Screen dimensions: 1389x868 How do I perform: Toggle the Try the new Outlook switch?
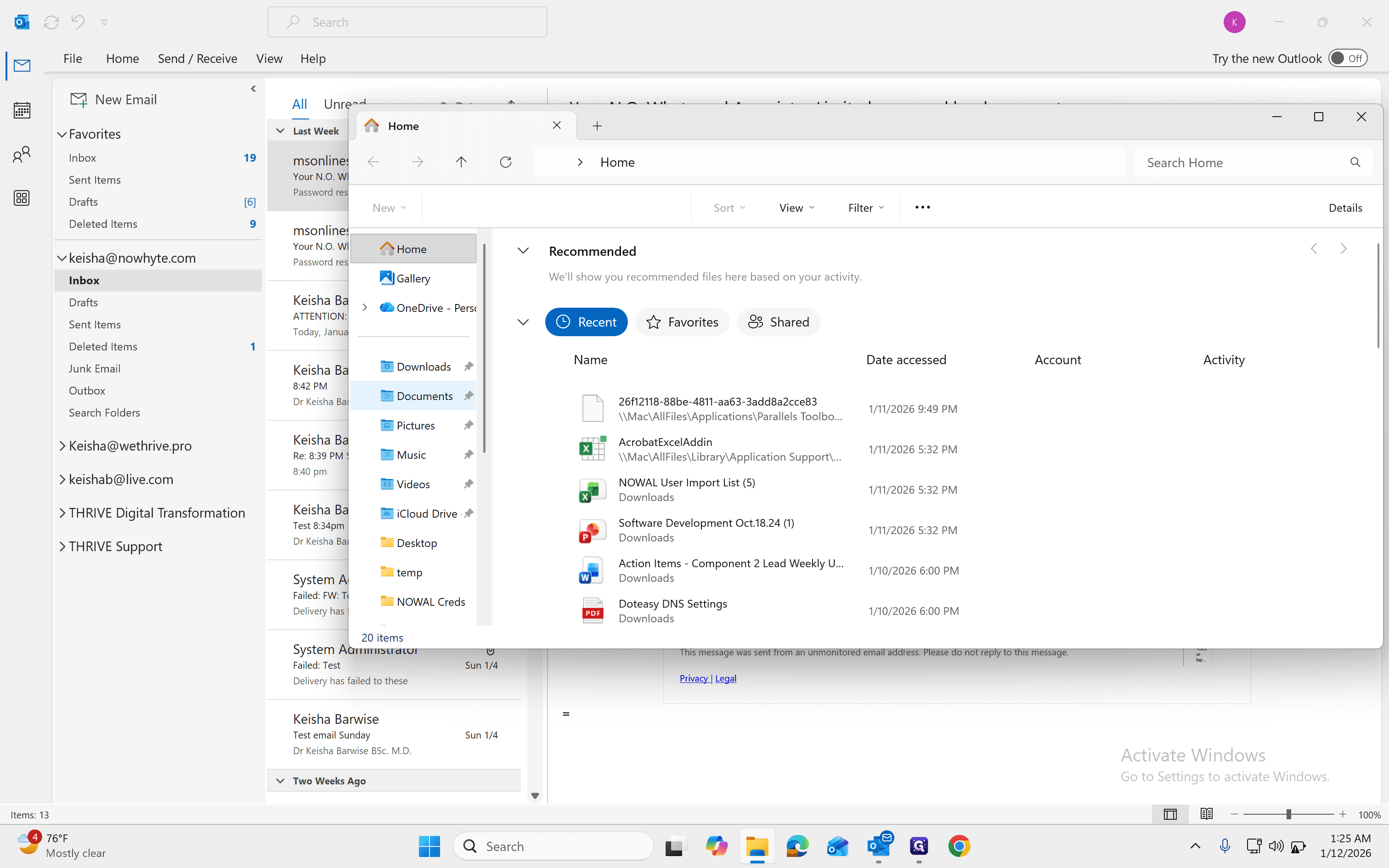[1348, 58]
